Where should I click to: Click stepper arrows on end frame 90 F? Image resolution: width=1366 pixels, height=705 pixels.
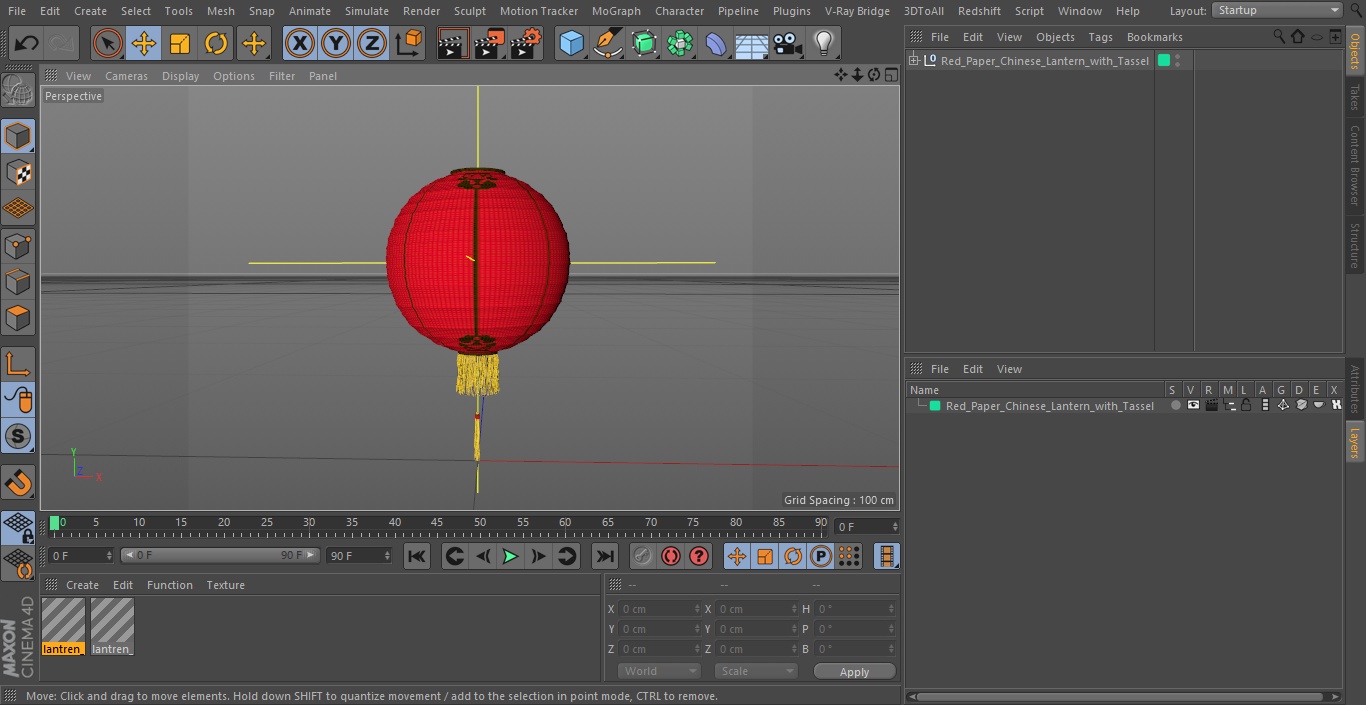tap(387, 555)
